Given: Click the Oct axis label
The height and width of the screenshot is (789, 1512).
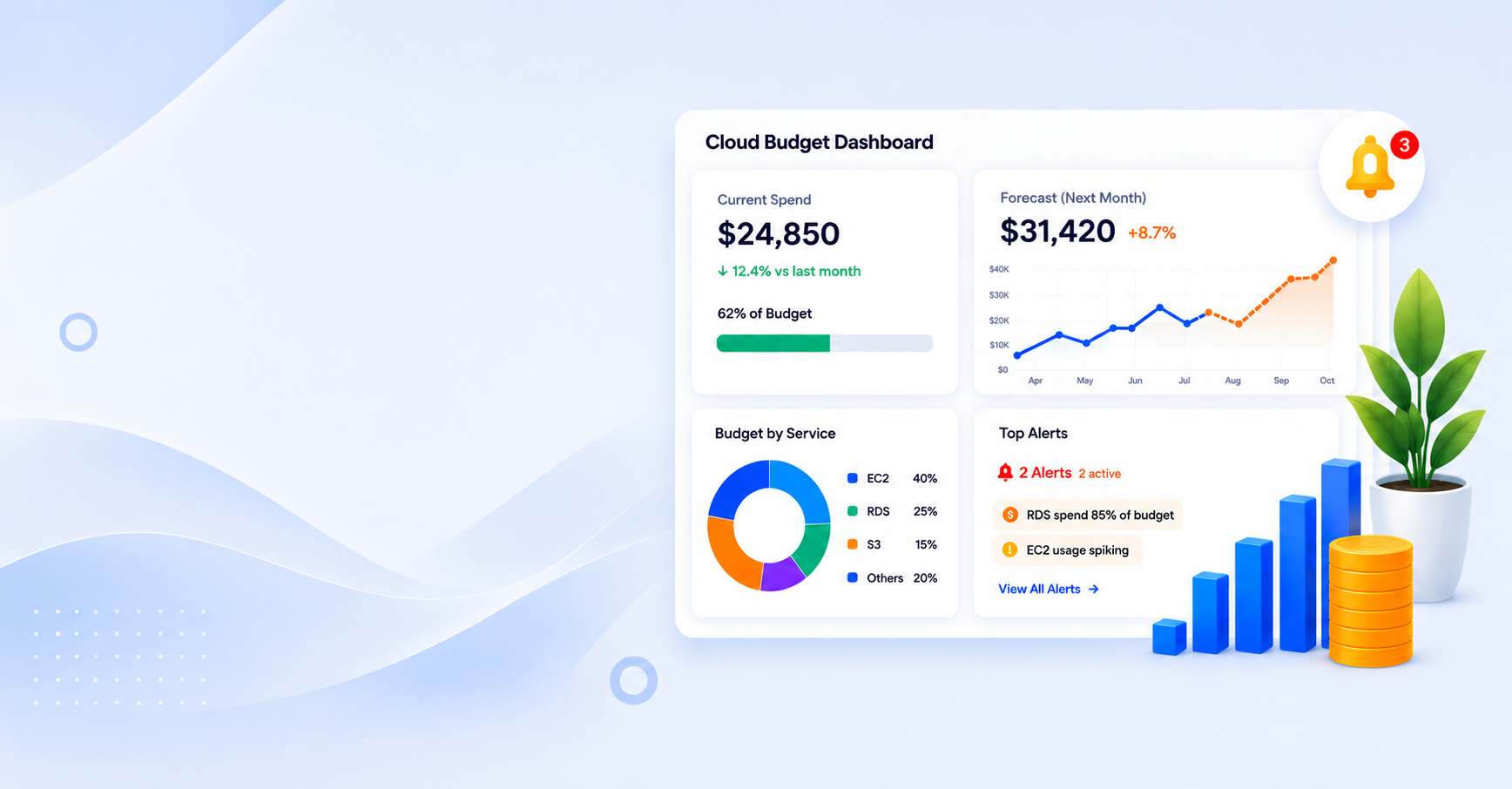Looking at the screenshot, I should [x=1326, y=381].
